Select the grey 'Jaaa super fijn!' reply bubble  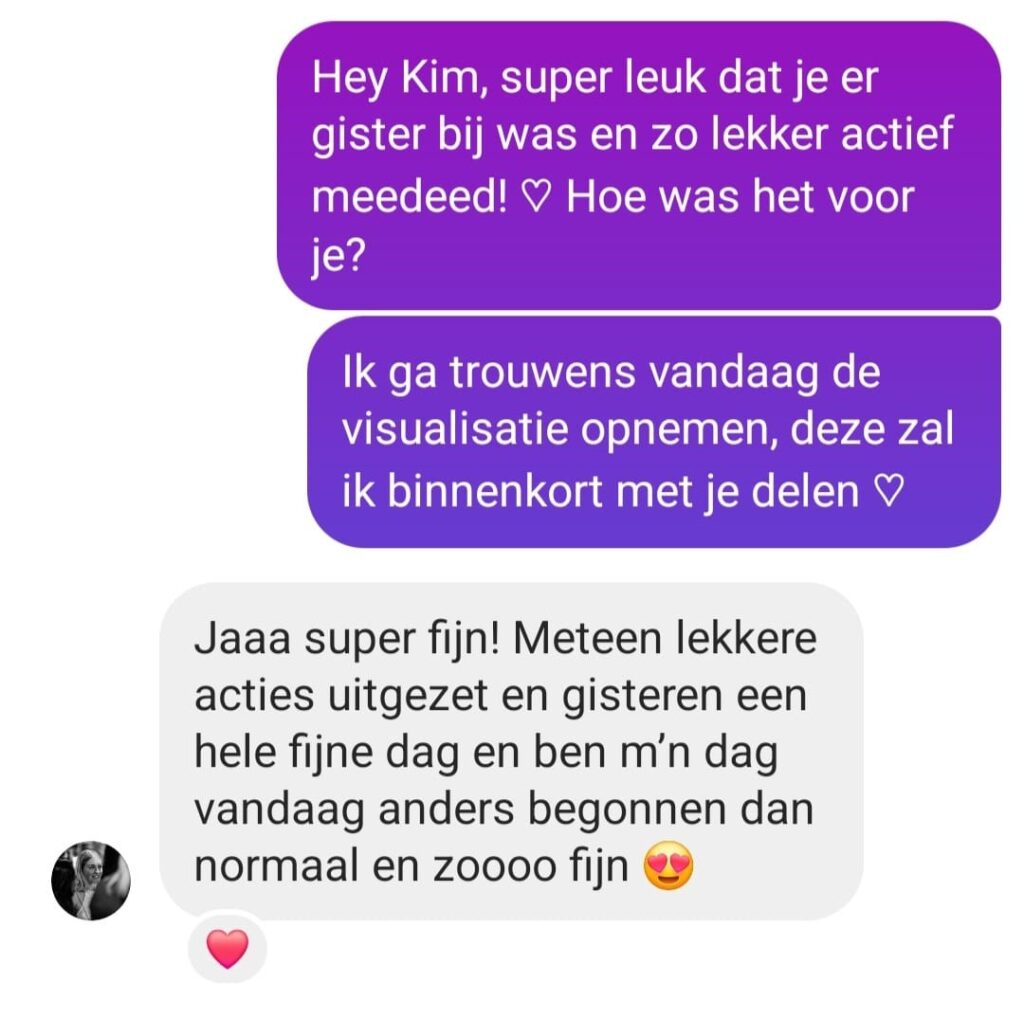511,752
